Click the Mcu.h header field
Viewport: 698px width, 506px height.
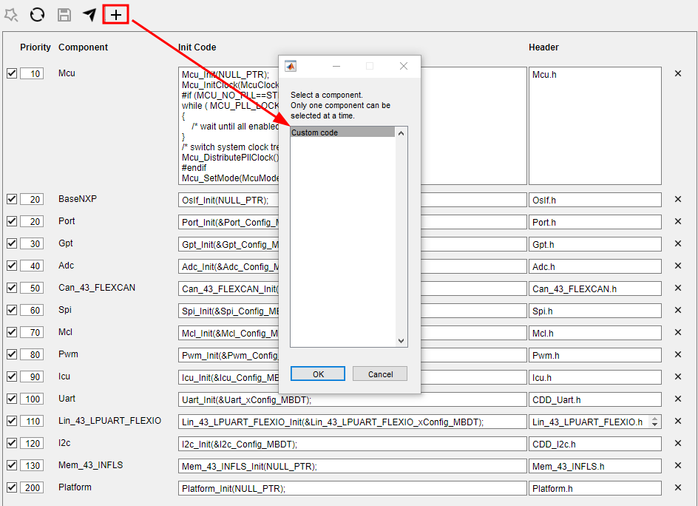click(x=595, y=125)
